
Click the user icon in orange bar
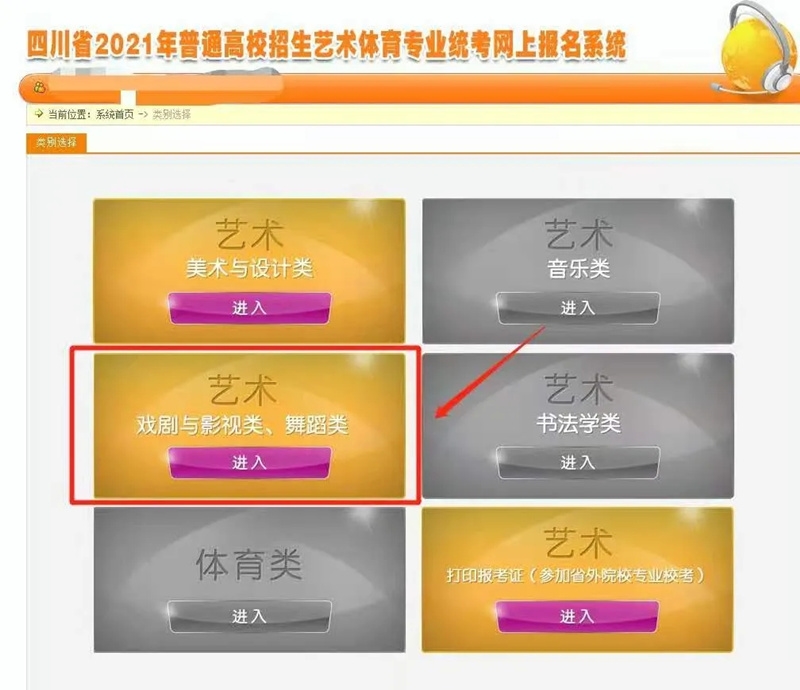[40, 87]
